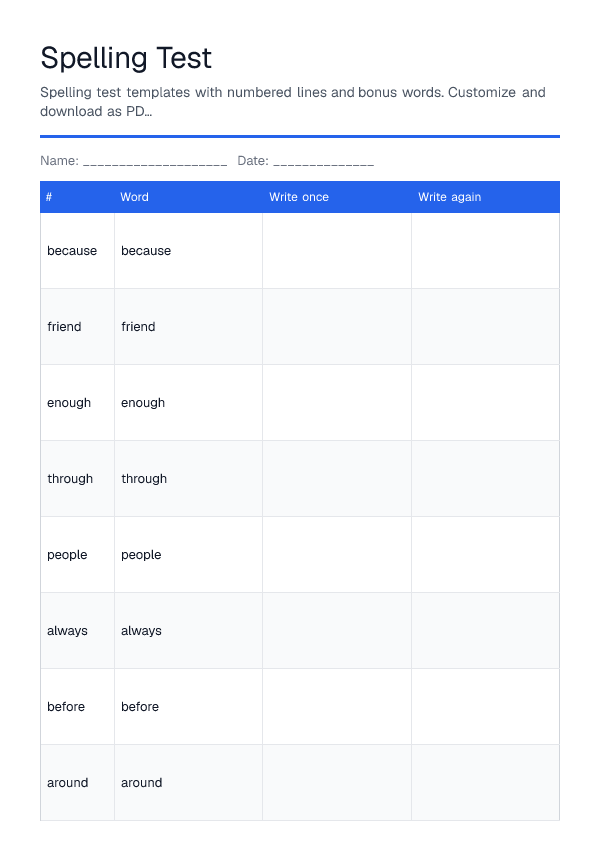The image size is (600, 848).
Task: Click 'before' in the # column
Action: [65, 707]
